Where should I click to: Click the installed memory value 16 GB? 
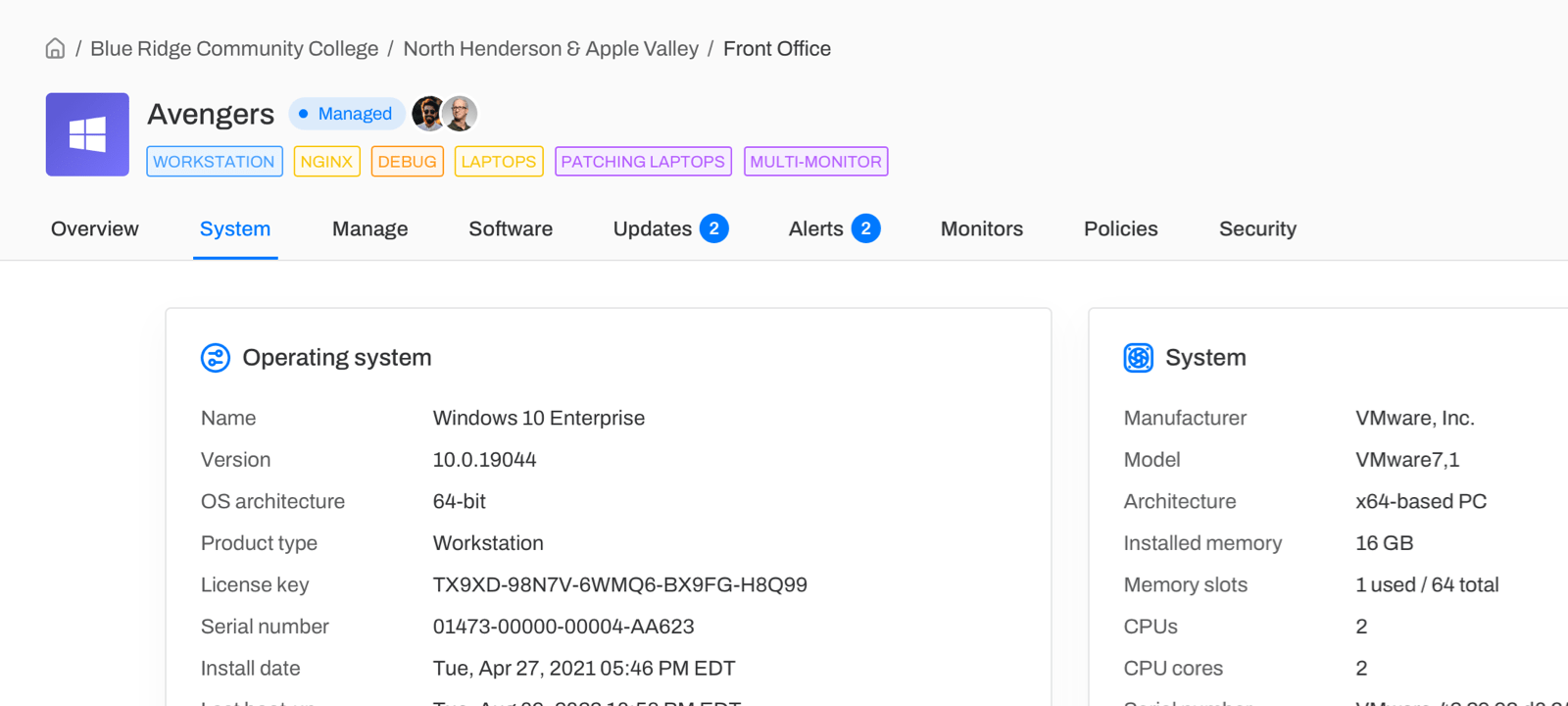(1385, 543)
